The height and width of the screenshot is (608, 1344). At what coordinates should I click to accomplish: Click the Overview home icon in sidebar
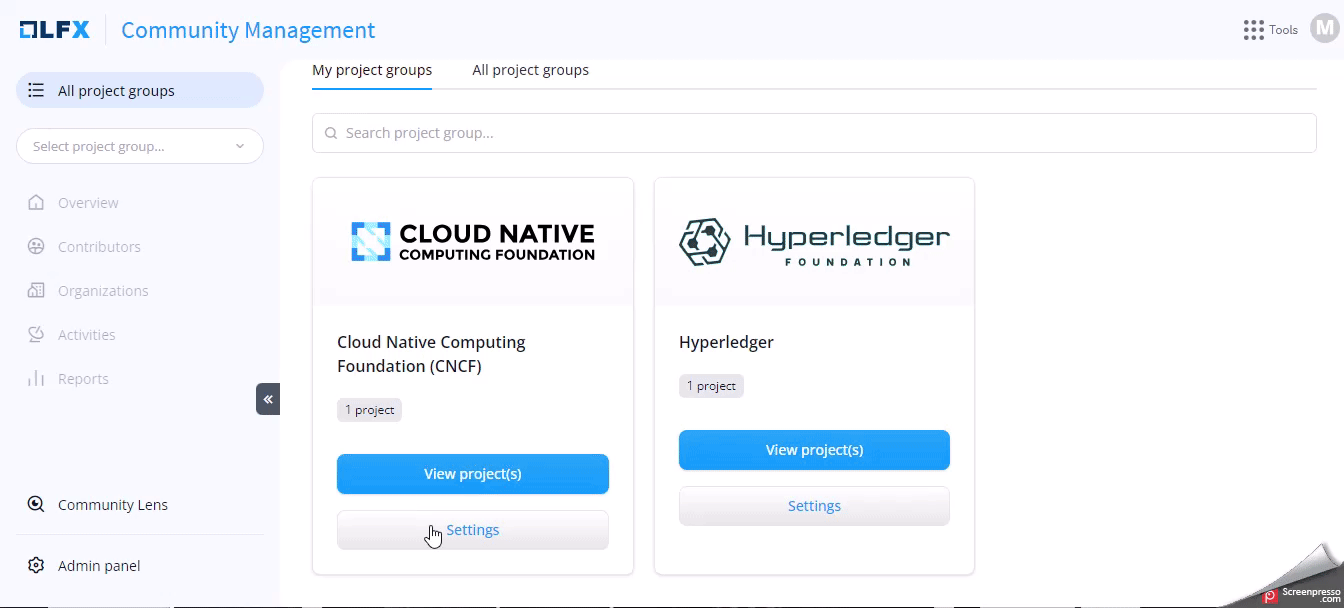[x=36, y=203]
